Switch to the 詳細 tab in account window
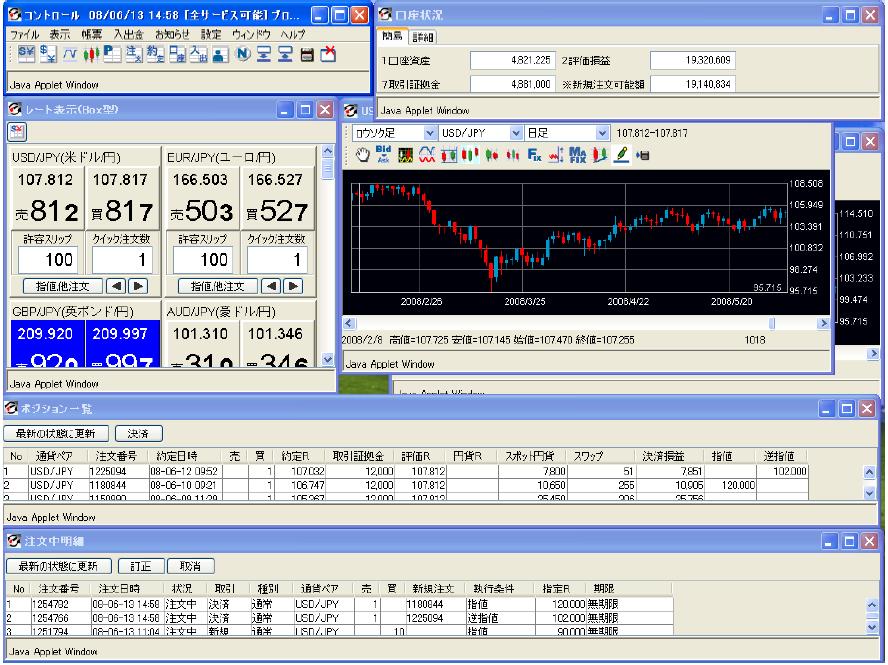The image size is (888, 665). coord(422,37)
